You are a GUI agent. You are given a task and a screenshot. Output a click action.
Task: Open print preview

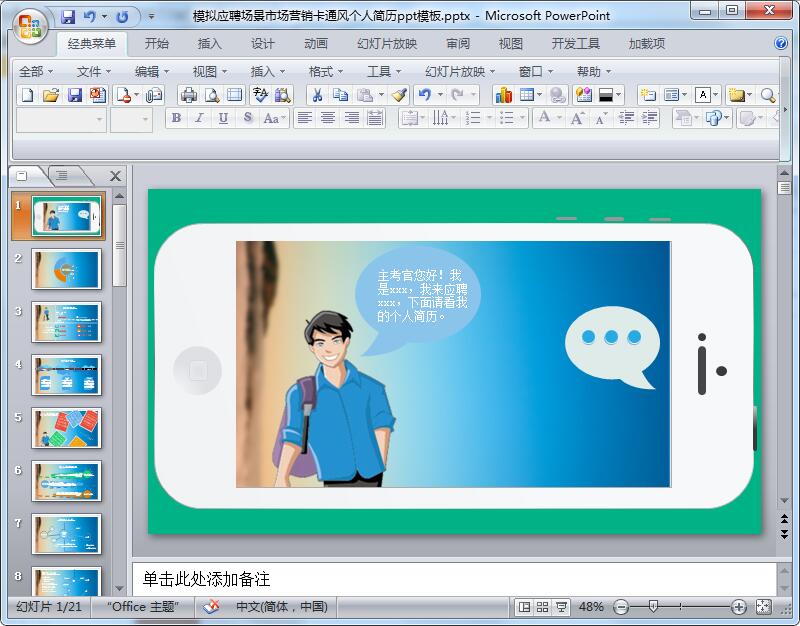click(212, 95)
